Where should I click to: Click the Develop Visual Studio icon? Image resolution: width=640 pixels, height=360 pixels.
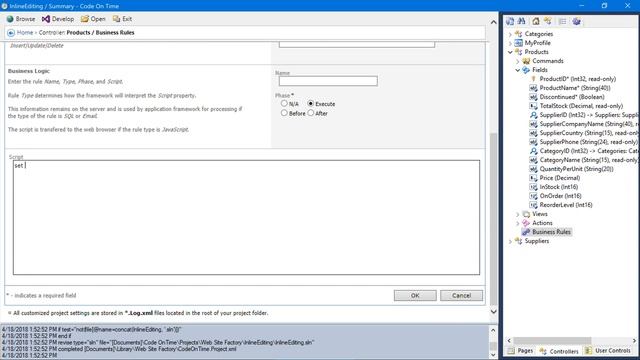pos(46,19)
